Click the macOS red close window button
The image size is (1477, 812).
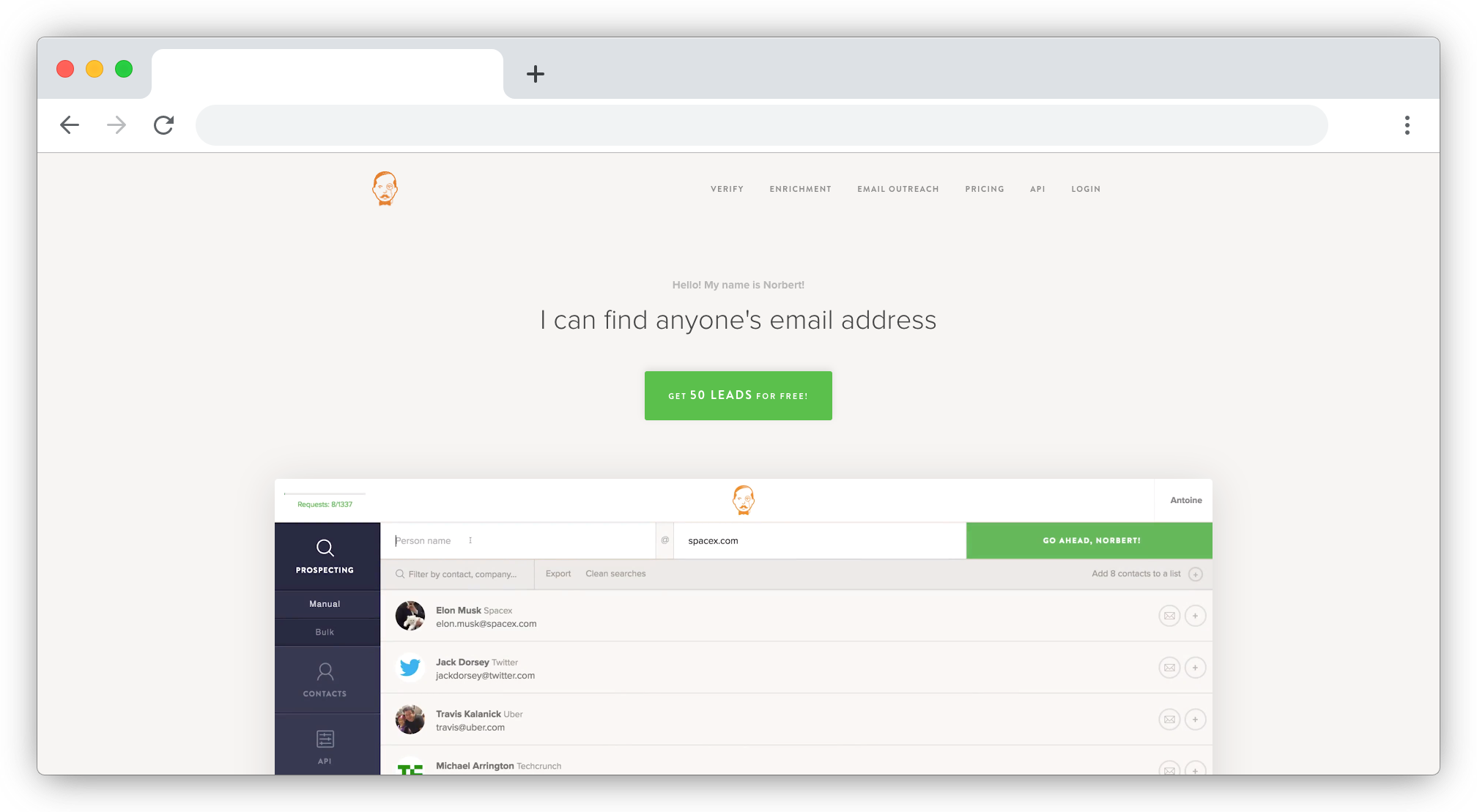click(x=65, y=69)
